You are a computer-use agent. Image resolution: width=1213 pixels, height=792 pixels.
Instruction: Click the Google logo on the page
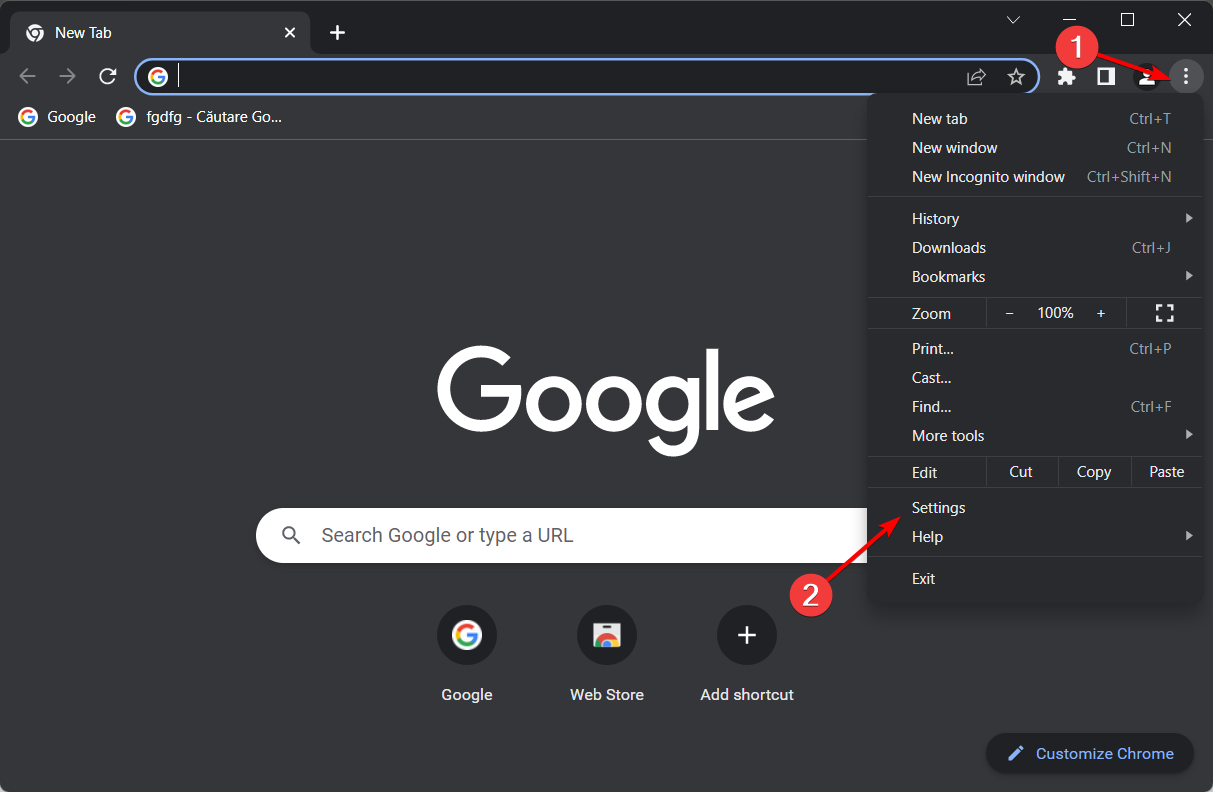(606, 400)
